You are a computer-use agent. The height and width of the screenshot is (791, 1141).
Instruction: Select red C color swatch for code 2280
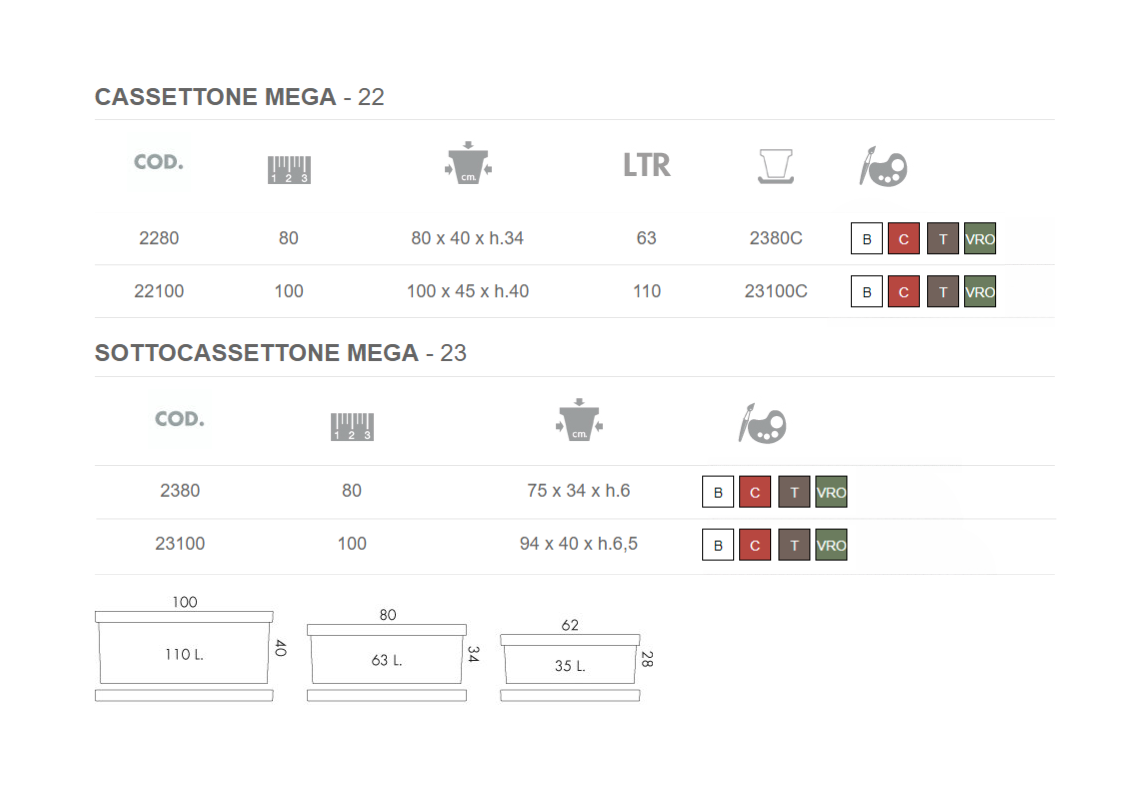(x=903, y=239)
